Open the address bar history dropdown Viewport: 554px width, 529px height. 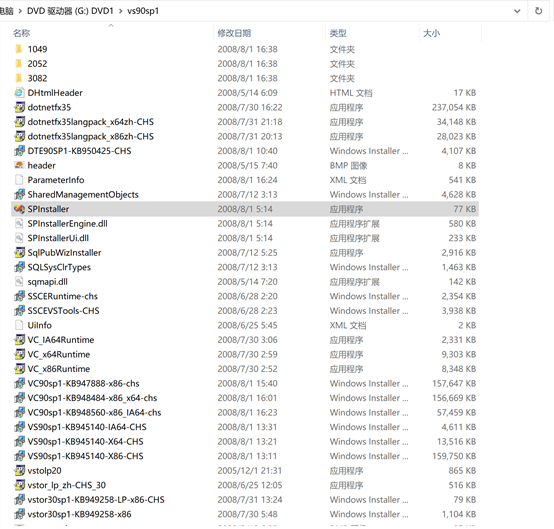click(x=517, y=11)
